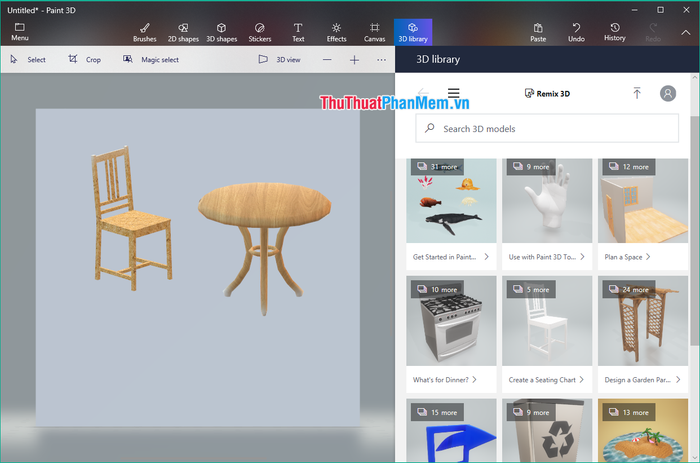Open the Effects tab

(x=337, y=33)
